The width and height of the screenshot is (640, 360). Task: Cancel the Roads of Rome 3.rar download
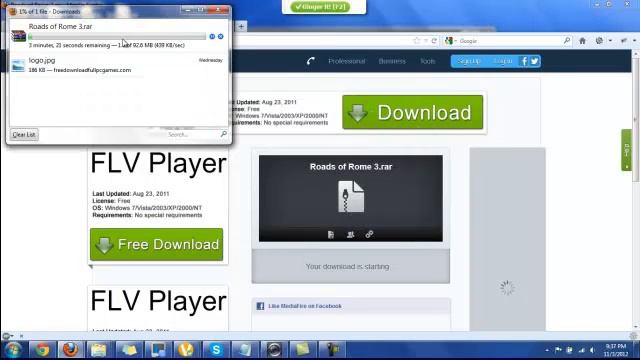(x=220, y=36)
